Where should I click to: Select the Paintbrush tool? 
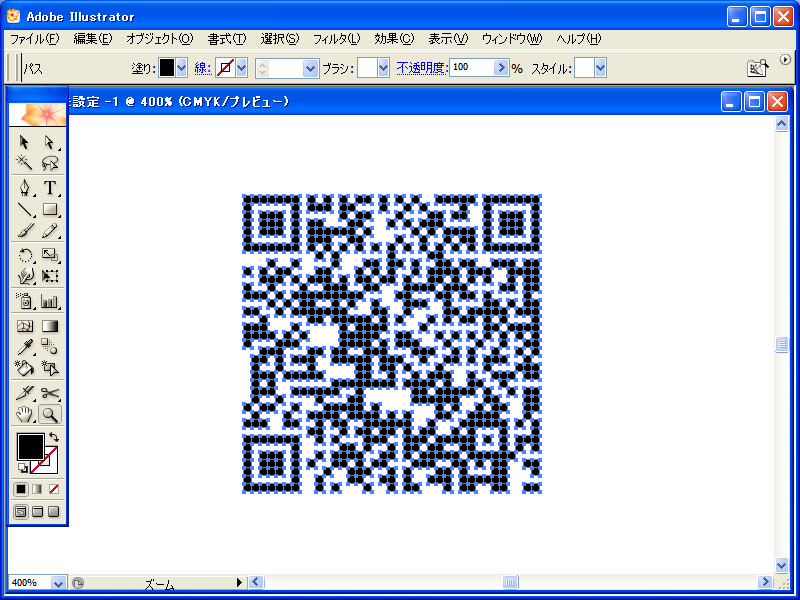click(x=24, y=231)
